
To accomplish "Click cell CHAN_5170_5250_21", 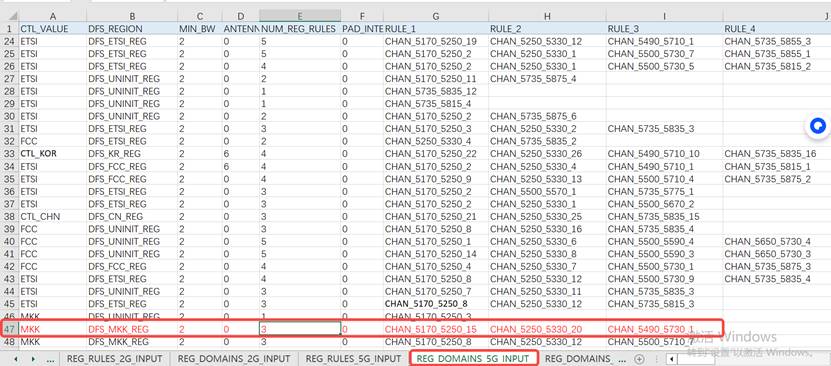I will pyautogui.click(x=436, y=216).
